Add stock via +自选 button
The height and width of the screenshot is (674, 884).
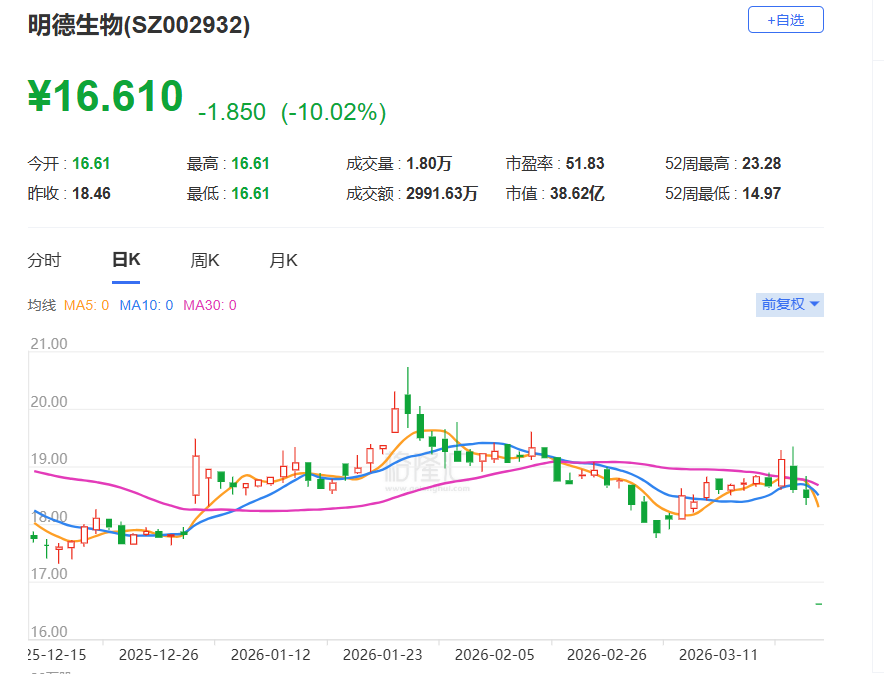pos(785,20)
